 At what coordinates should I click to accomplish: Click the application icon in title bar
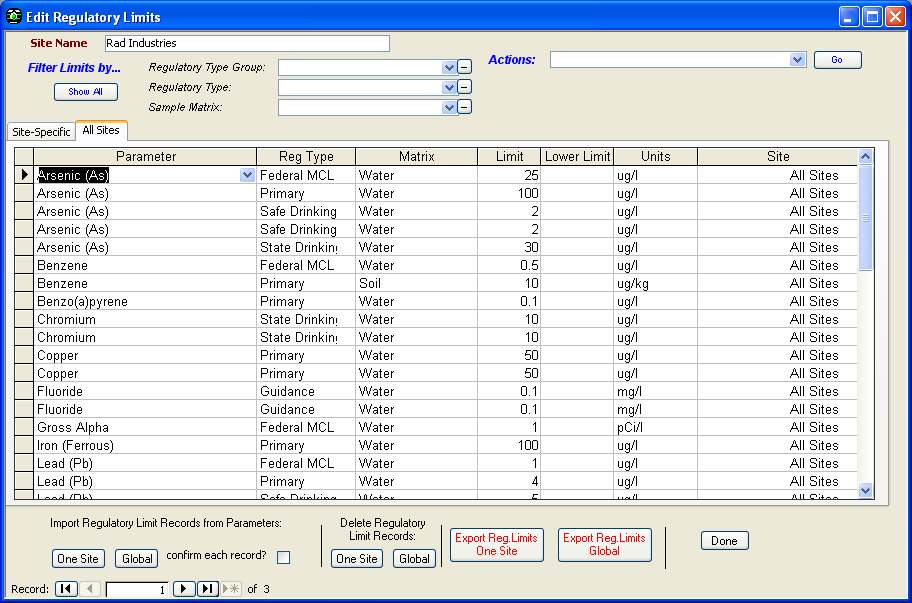pyautogui.click(x=13, y=16)
